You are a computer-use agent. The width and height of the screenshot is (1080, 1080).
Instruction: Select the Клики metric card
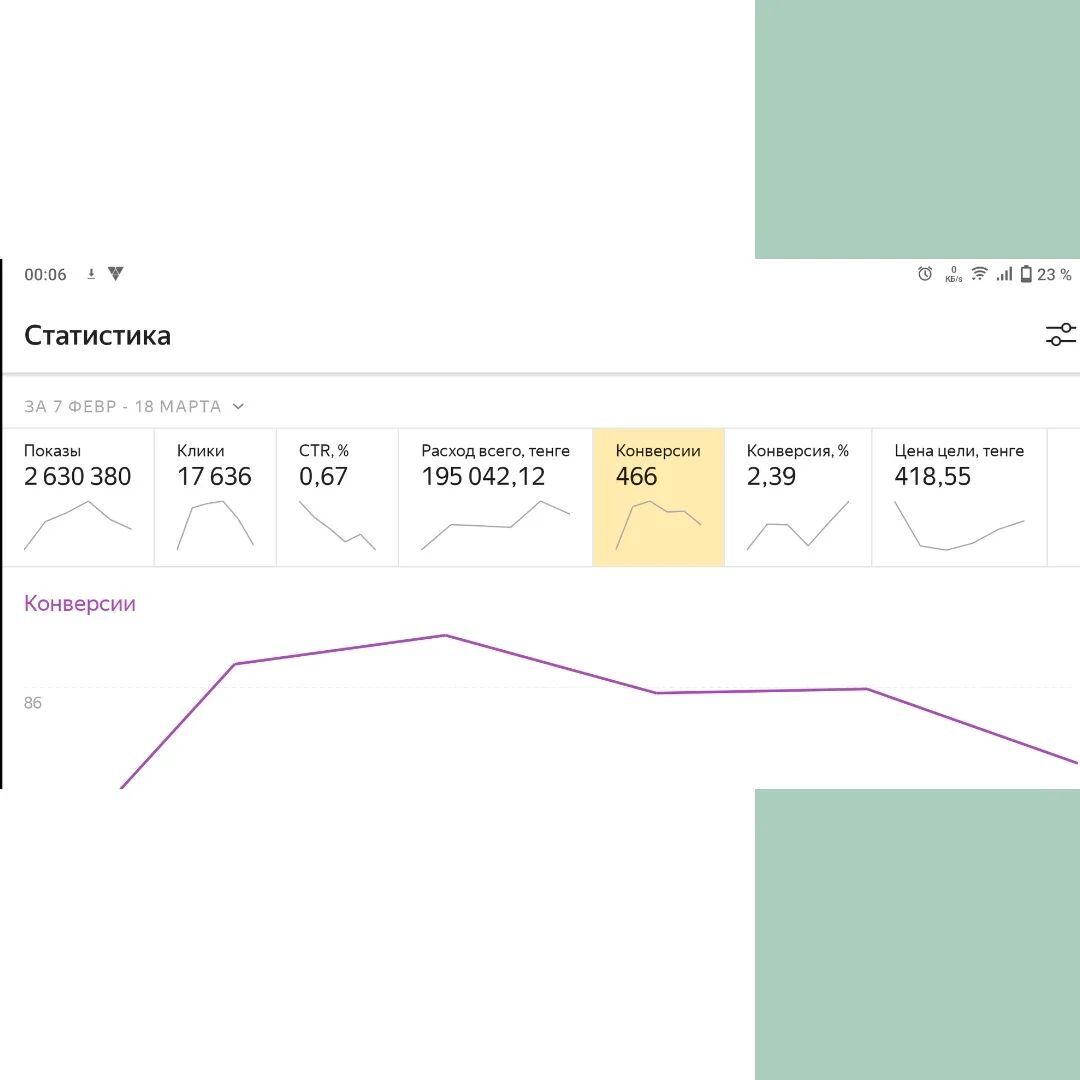coord(215,497)
